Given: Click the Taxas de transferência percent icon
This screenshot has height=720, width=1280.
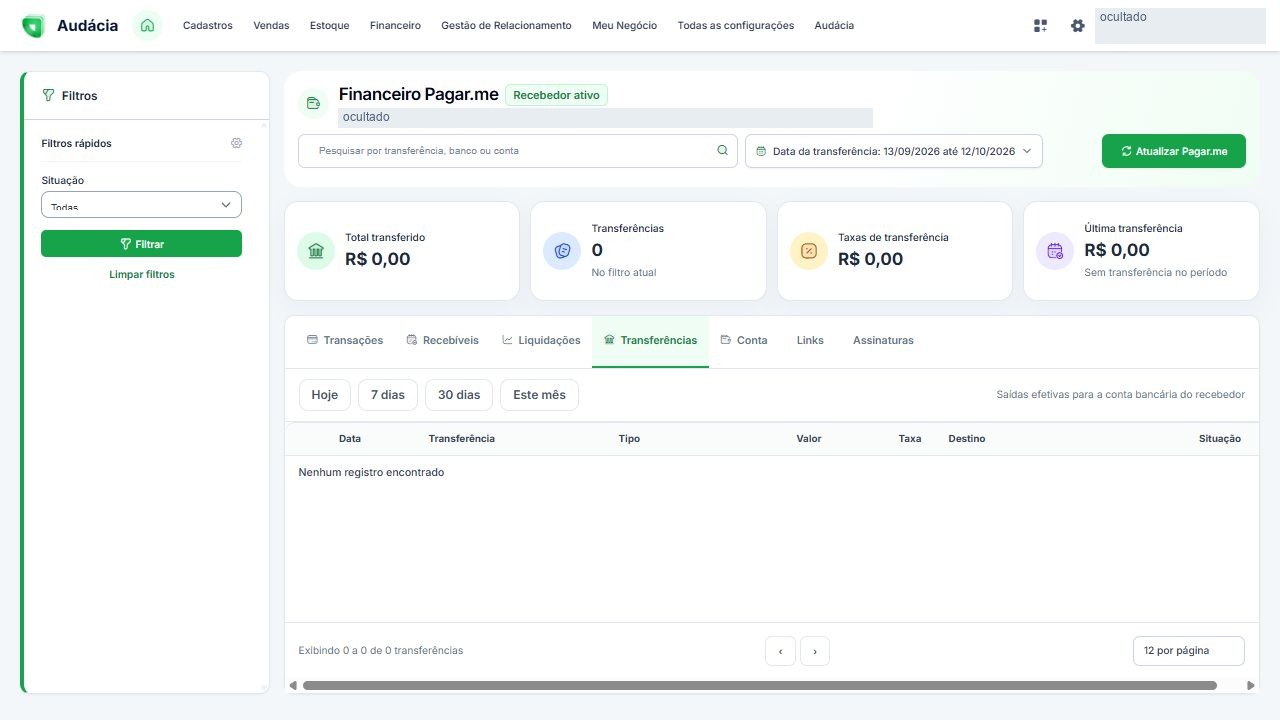Looking at the screenshot, I should pyautogui.click(x=809, y=250).
